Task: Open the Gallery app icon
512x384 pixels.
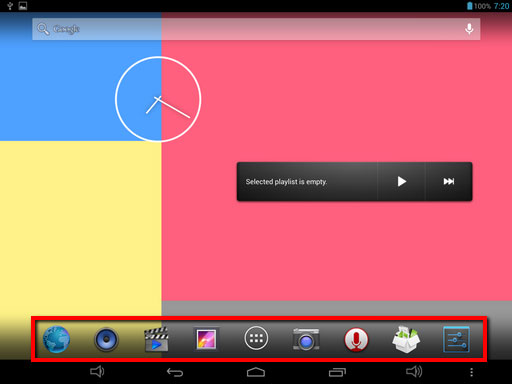Action: coord(206,339)
